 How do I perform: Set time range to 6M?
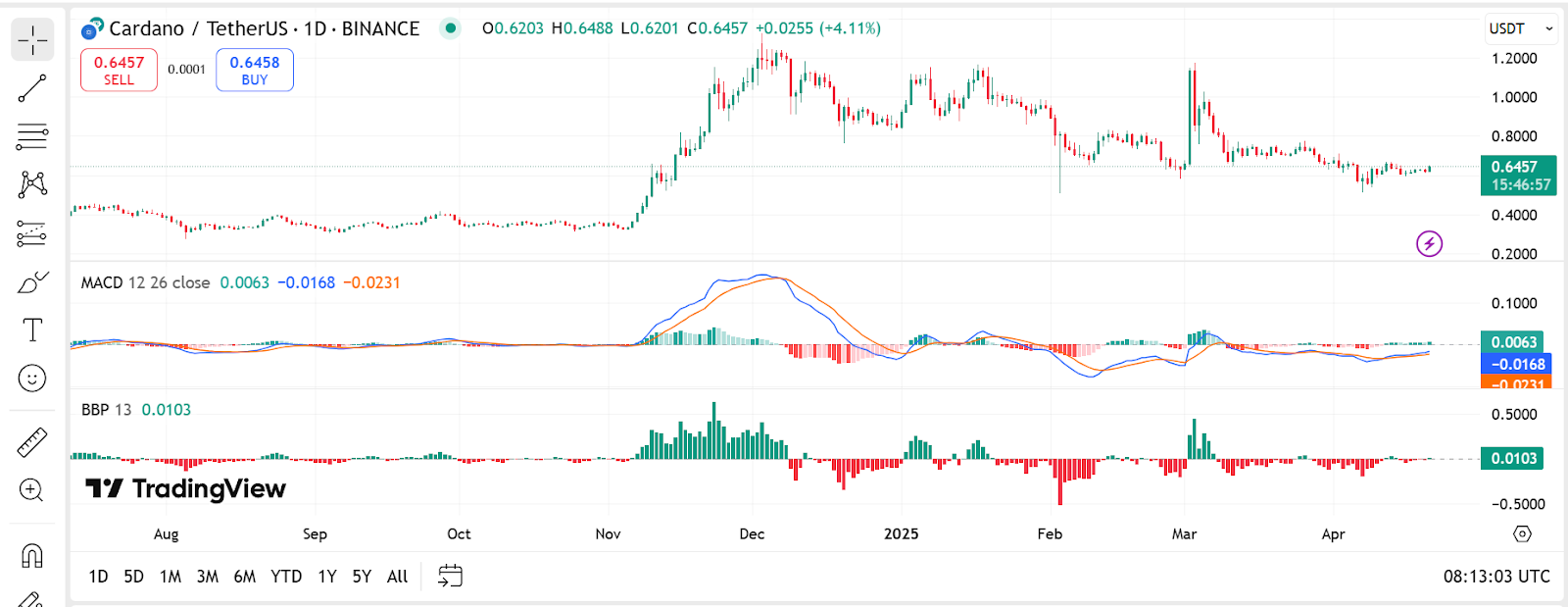click(x=245, y=577)
